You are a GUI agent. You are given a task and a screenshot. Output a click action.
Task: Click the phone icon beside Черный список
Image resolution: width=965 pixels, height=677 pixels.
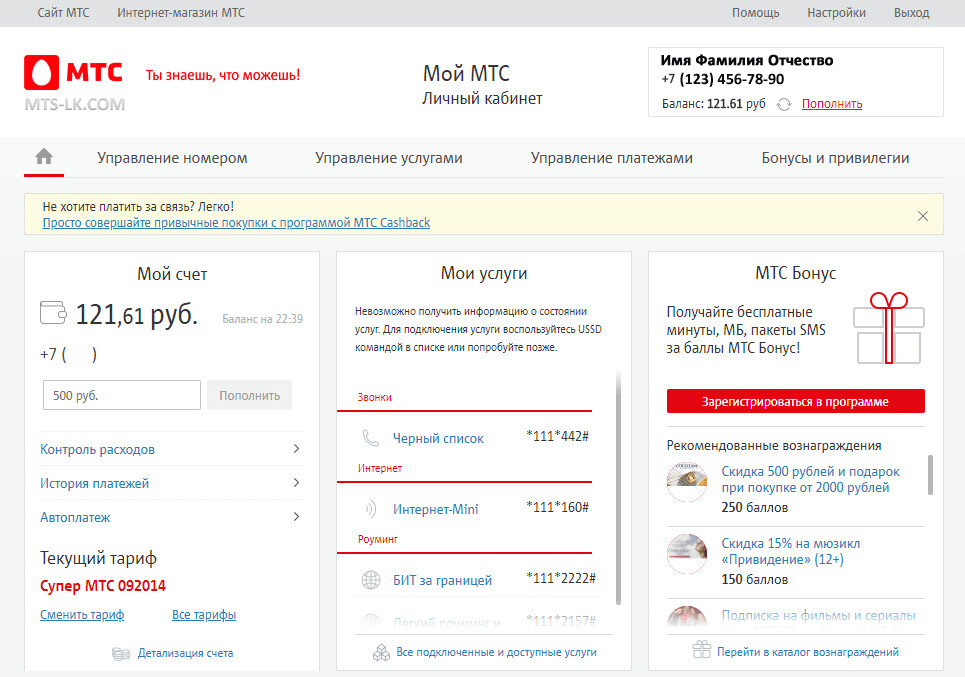371,438
